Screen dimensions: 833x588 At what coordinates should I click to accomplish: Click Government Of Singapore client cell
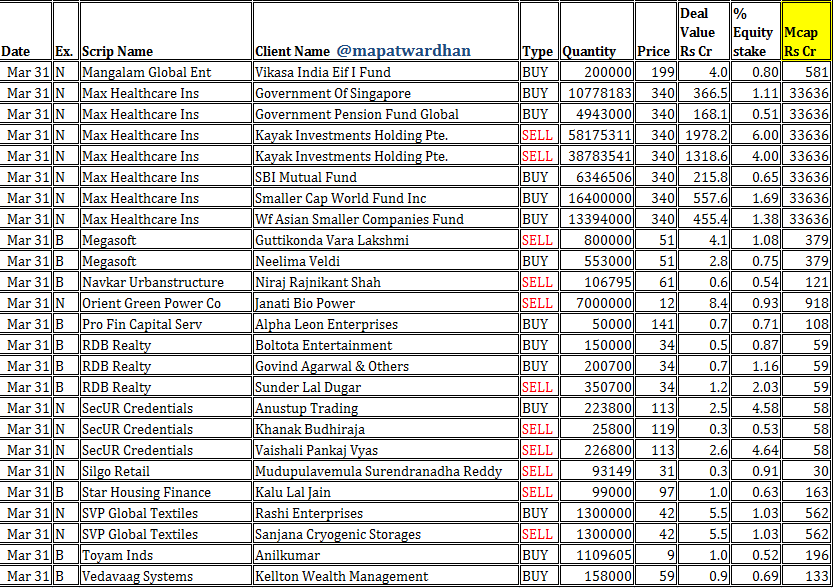[386, 93]
